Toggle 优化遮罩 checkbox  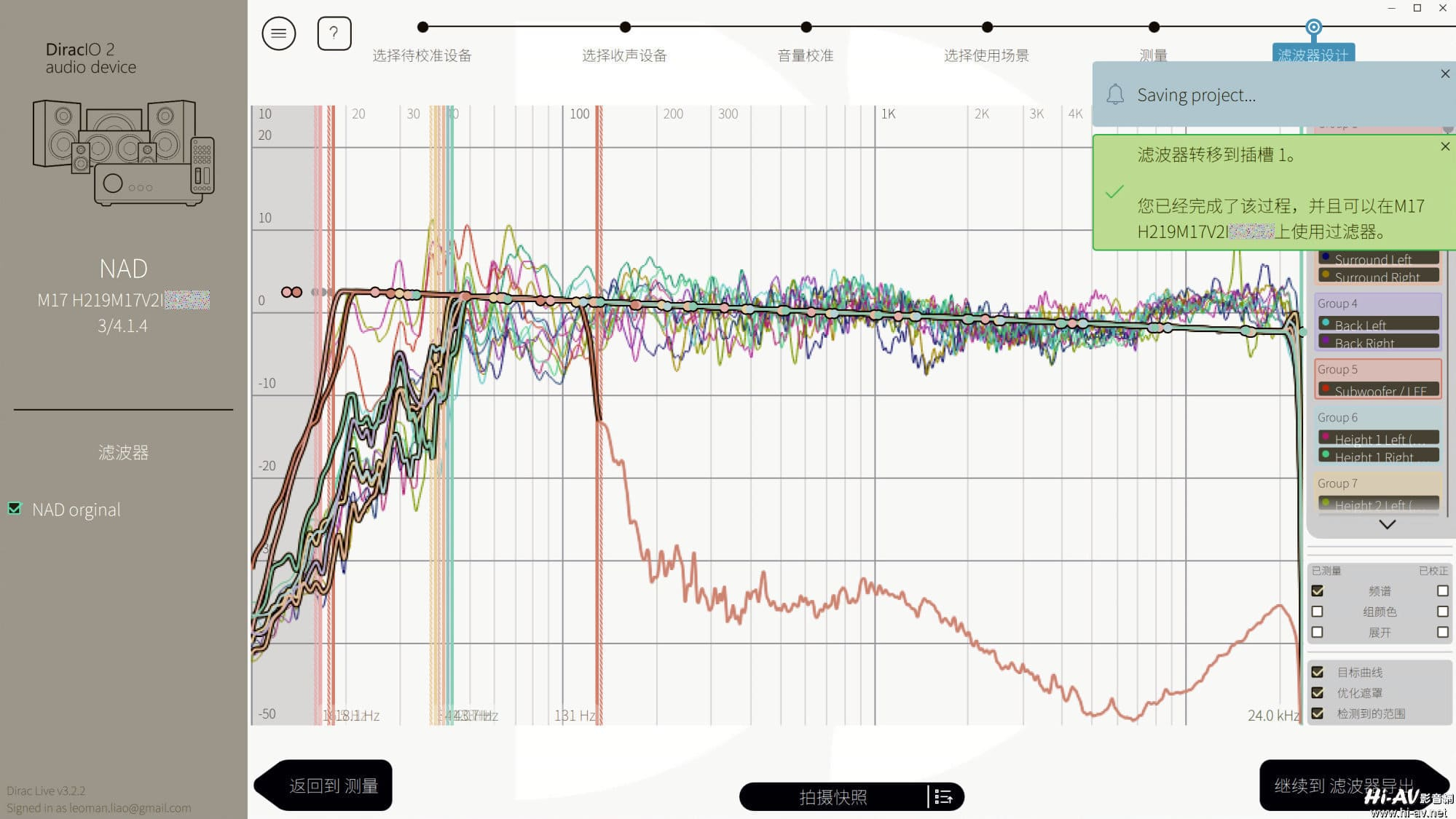click(x=1317, y=693)
